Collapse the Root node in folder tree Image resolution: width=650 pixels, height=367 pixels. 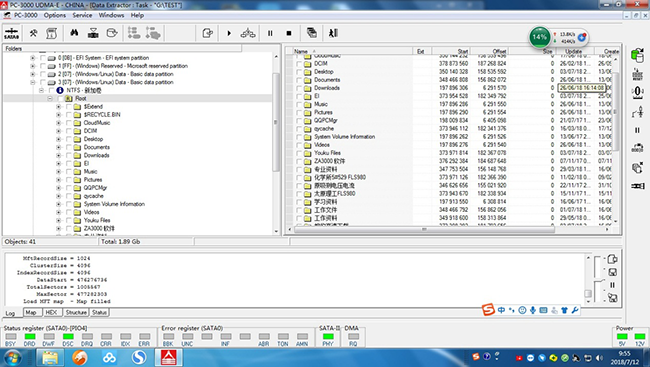50,99
